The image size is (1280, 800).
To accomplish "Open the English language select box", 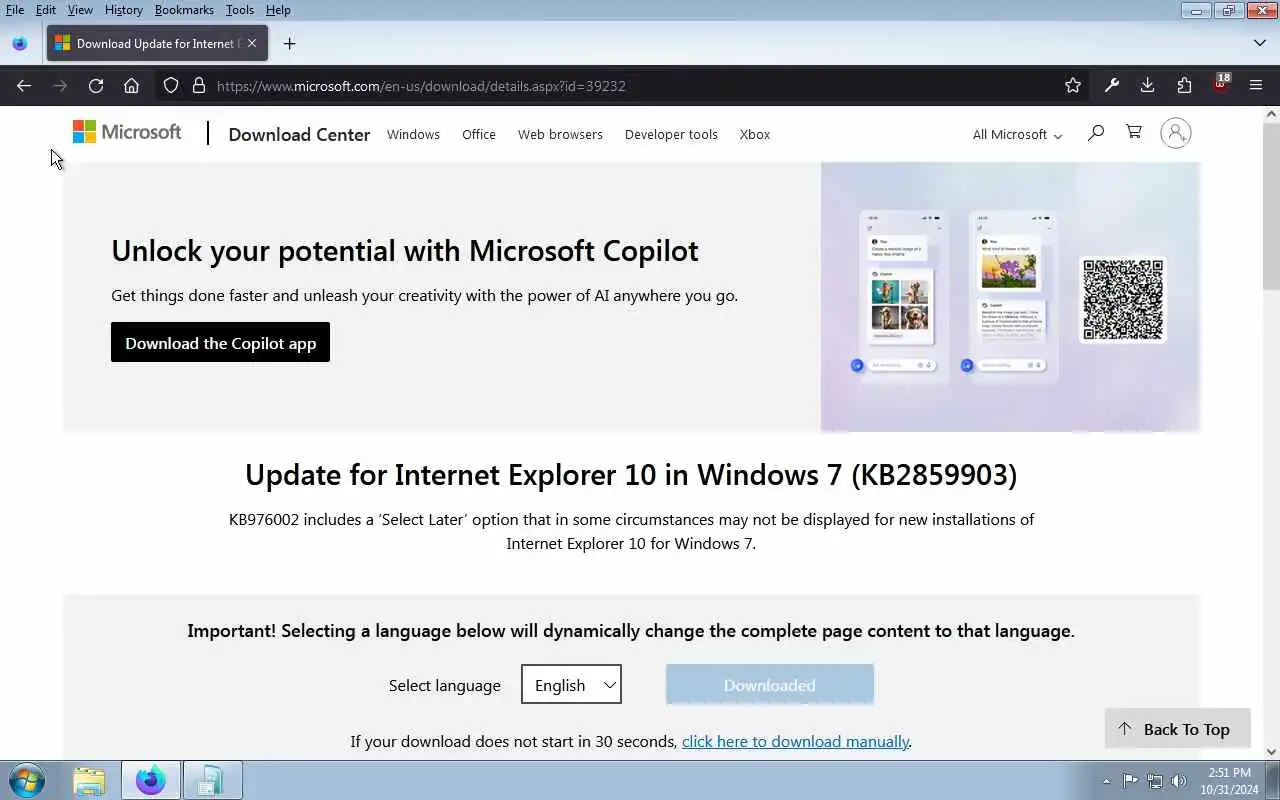I will 571,684.
